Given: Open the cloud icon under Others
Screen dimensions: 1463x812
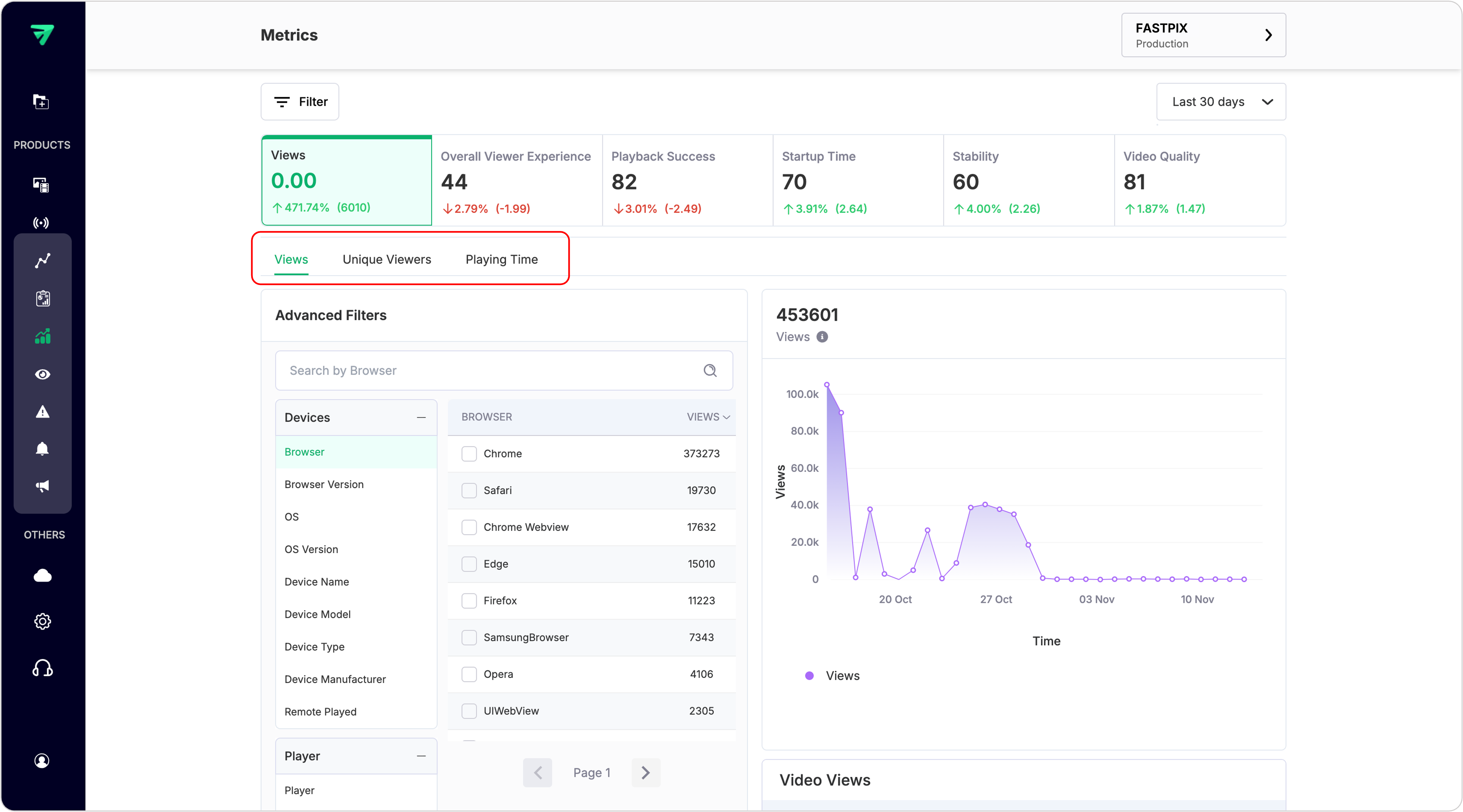Looking at the screenshot, I should 42,576.
